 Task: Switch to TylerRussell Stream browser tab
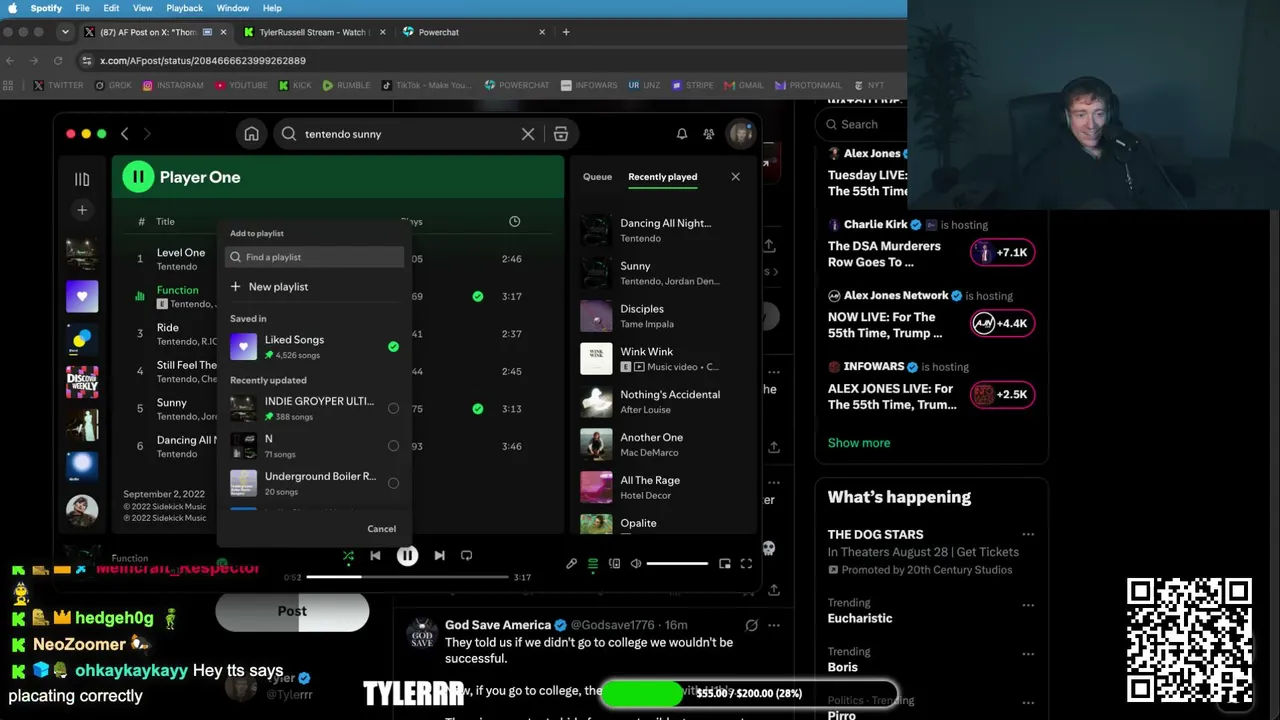click(312, 32)
